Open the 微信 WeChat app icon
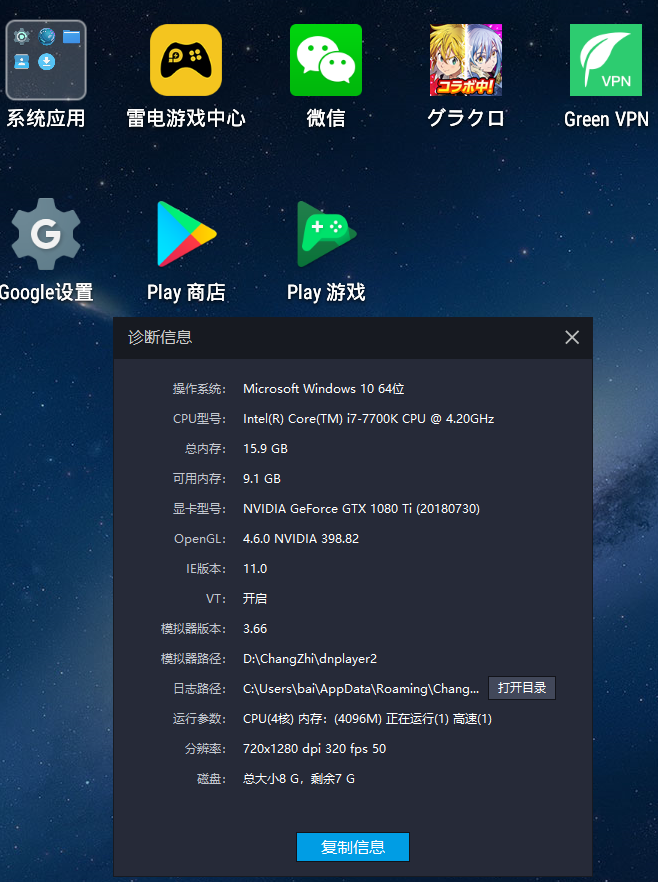Viewport: 658px width, 882px height. coord(326,60)
